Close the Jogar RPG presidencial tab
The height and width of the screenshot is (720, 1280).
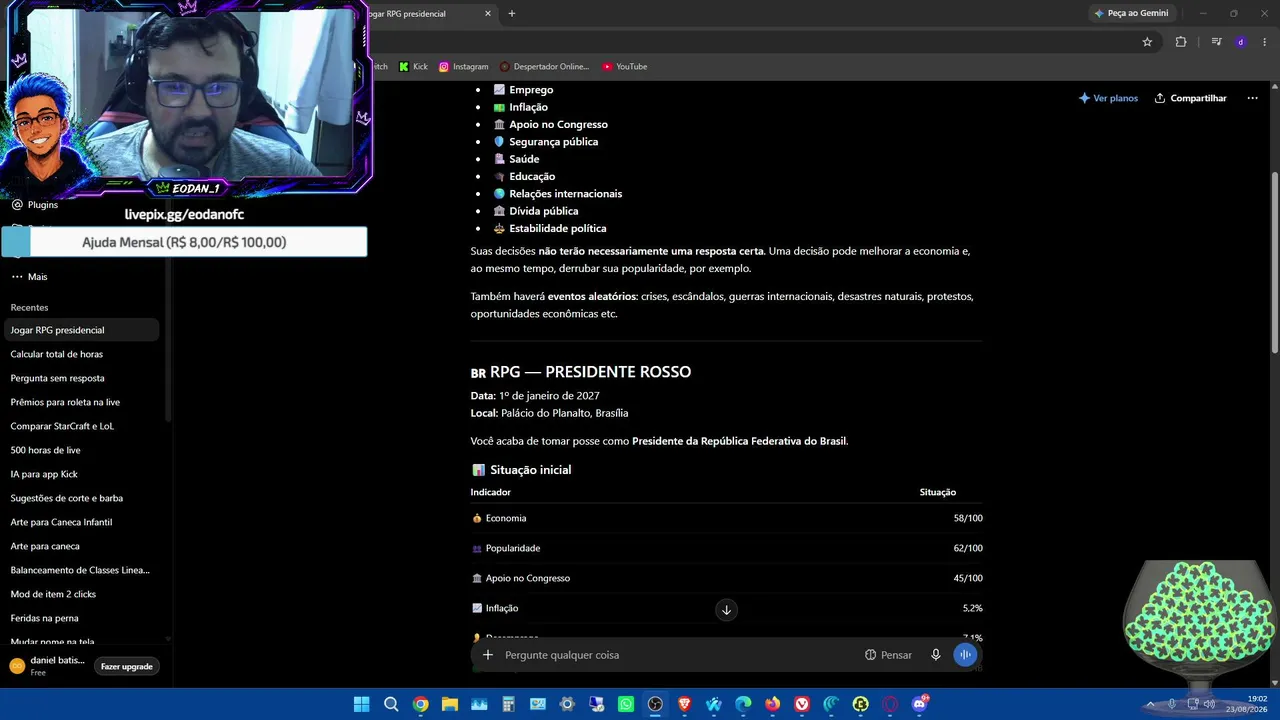(488, 13)
